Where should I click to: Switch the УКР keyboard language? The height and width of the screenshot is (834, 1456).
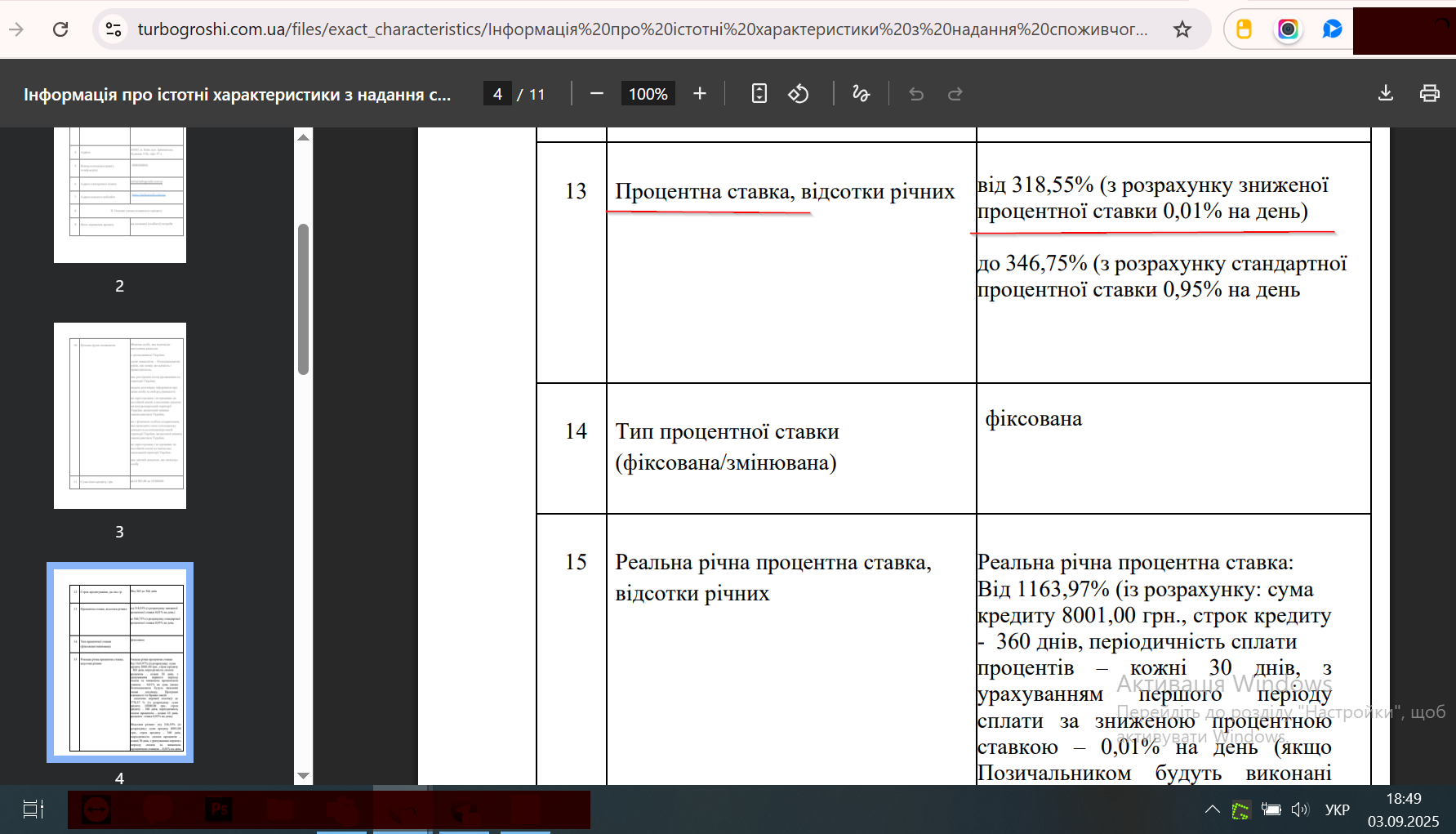click(x=1337, y=809)
